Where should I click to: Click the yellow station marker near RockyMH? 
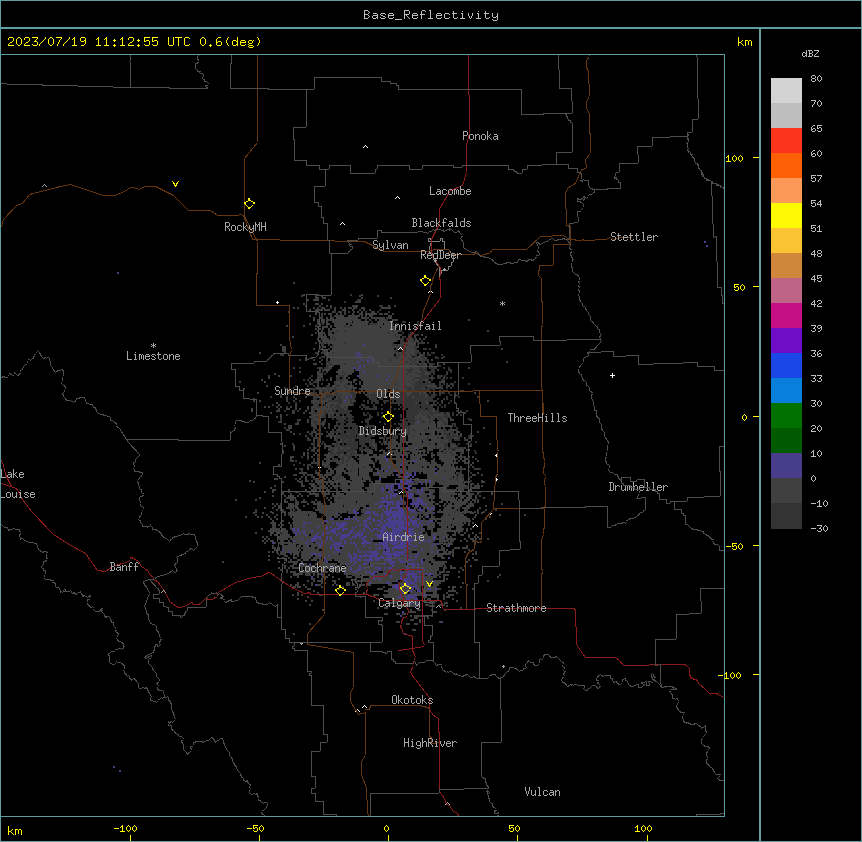coord(250,204)
